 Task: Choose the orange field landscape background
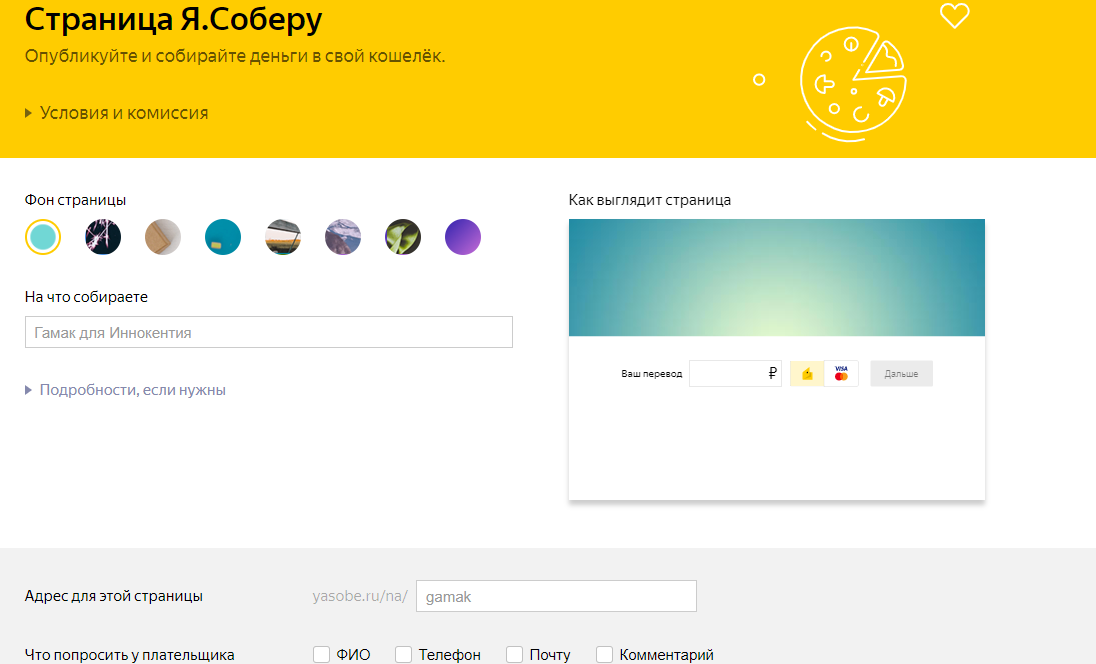(283, 237)
